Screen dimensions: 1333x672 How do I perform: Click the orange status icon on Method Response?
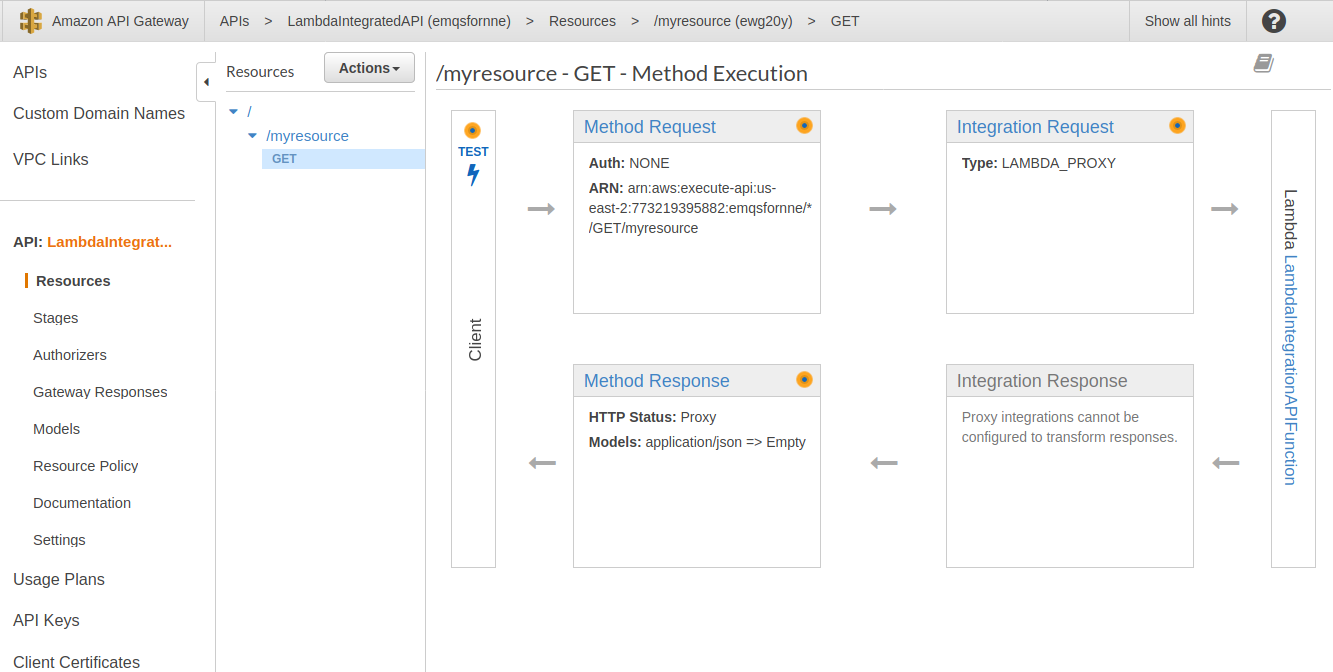click(x=804, y=379)
